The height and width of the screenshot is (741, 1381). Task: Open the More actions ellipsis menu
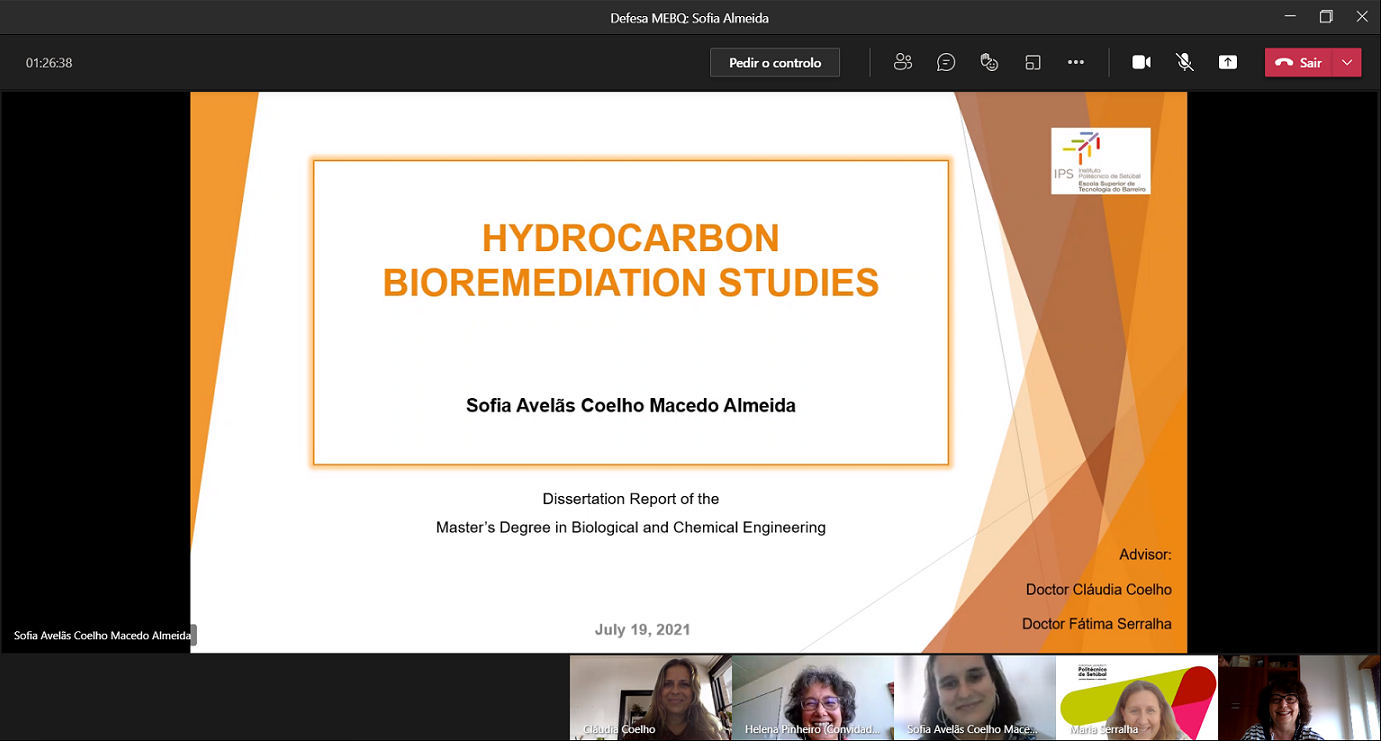1076,62
